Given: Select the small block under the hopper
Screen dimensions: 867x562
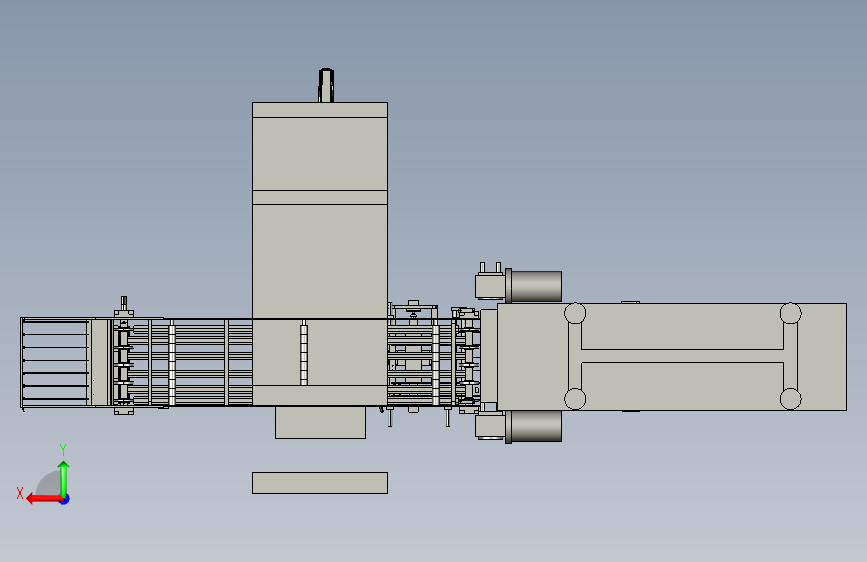Looking at the screenshot, I should (x=320, y=423).
